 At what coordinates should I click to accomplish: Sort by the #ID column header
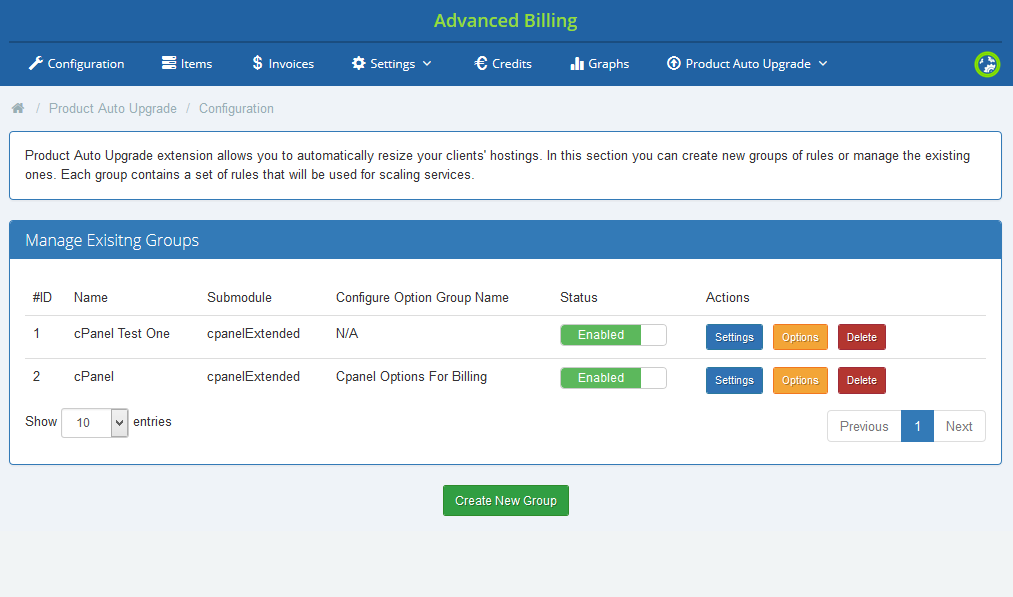[x=42, y=297]
